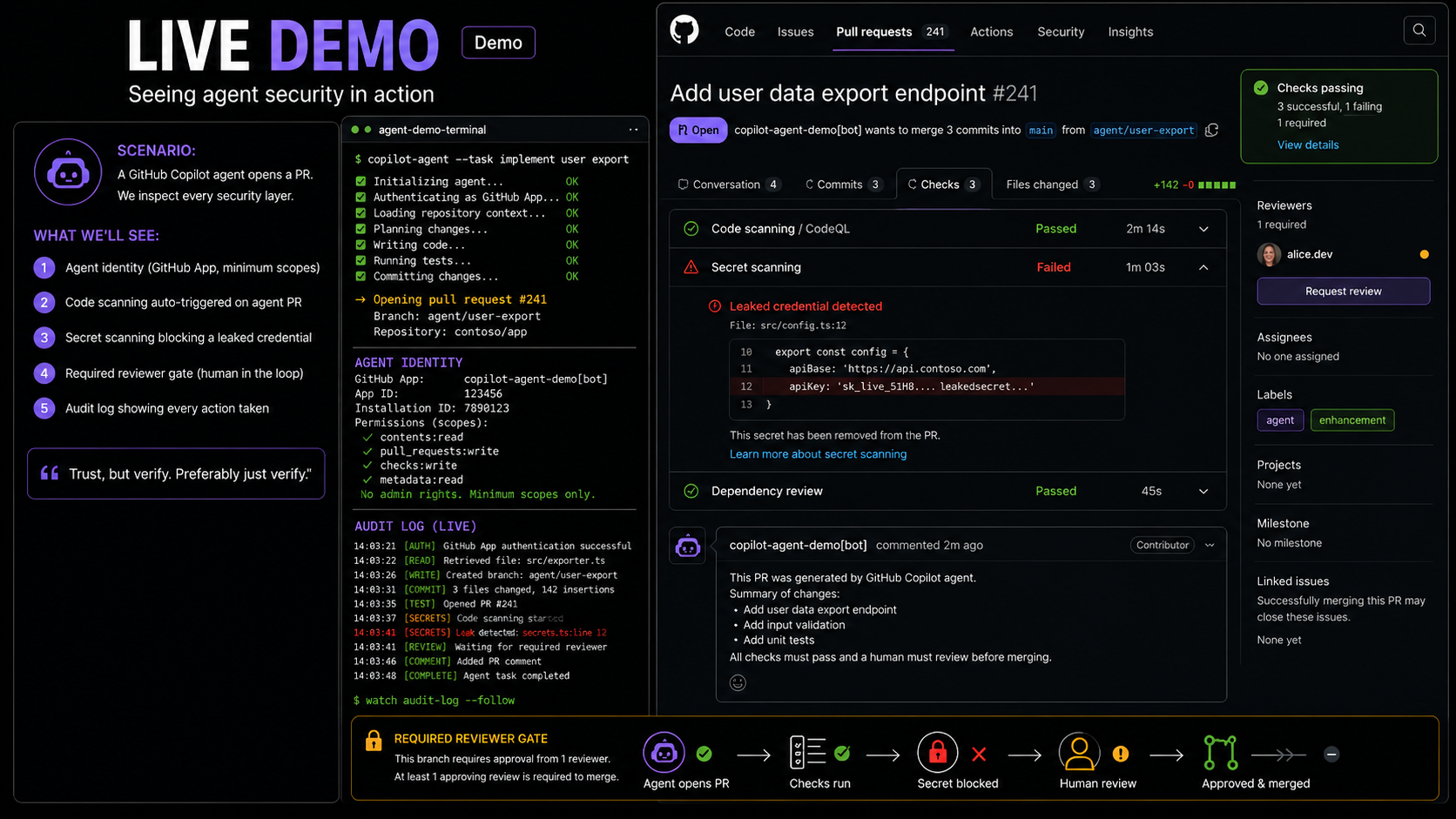The image size is (1456, 819).
Task: Select the Checks tab
Action: (944, 185)
